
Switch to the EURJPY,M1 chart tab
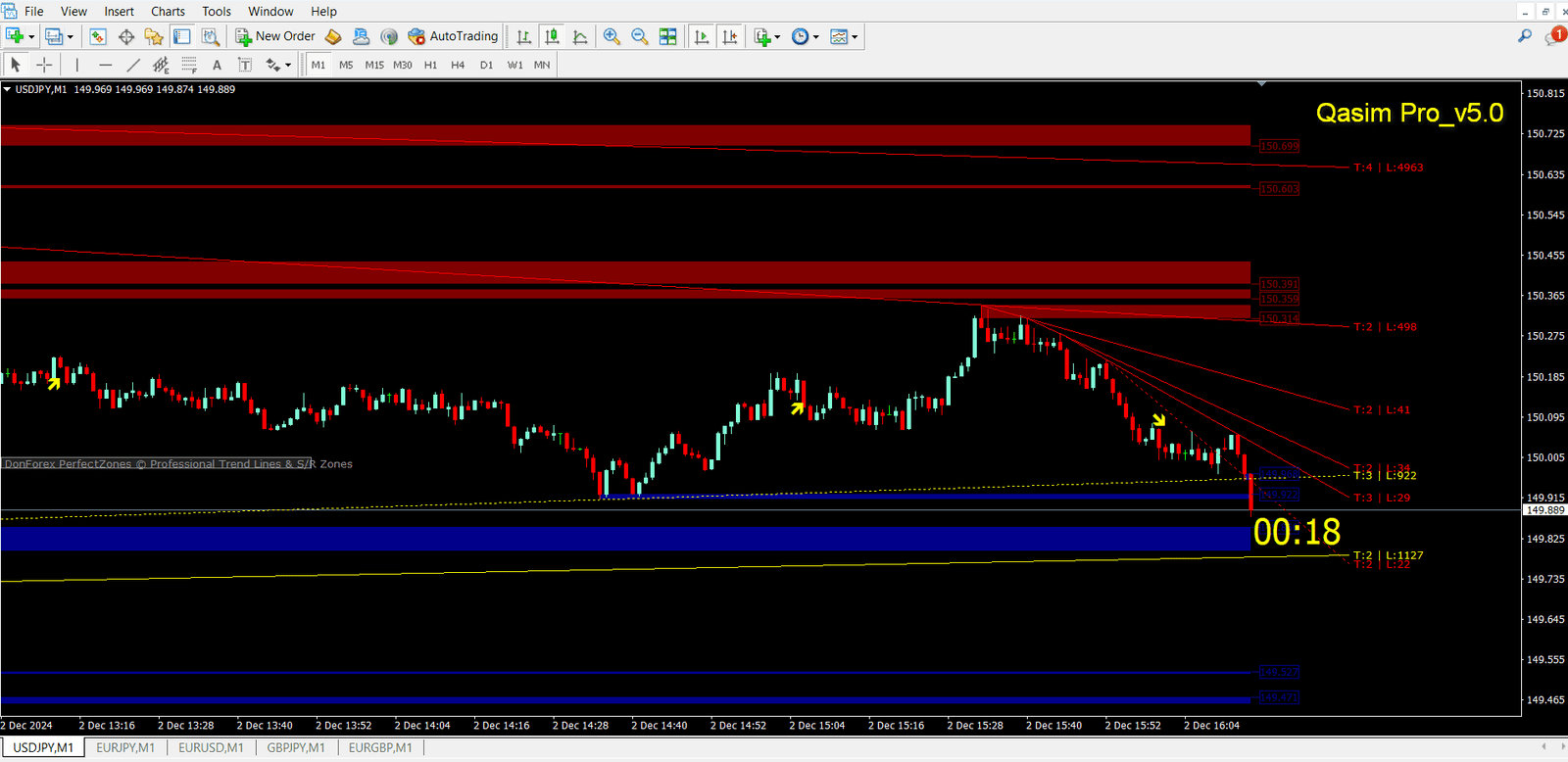pyautogui.click(x=125, y=747)
